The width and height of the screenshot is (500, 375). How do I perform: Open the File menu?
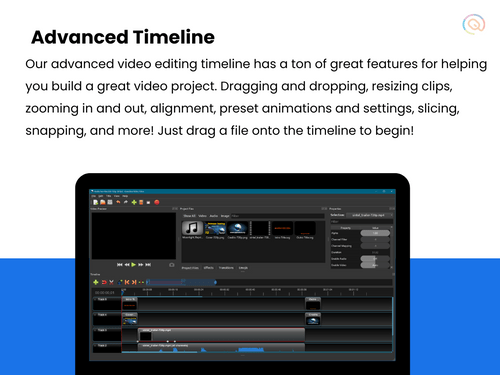point(94,196)
